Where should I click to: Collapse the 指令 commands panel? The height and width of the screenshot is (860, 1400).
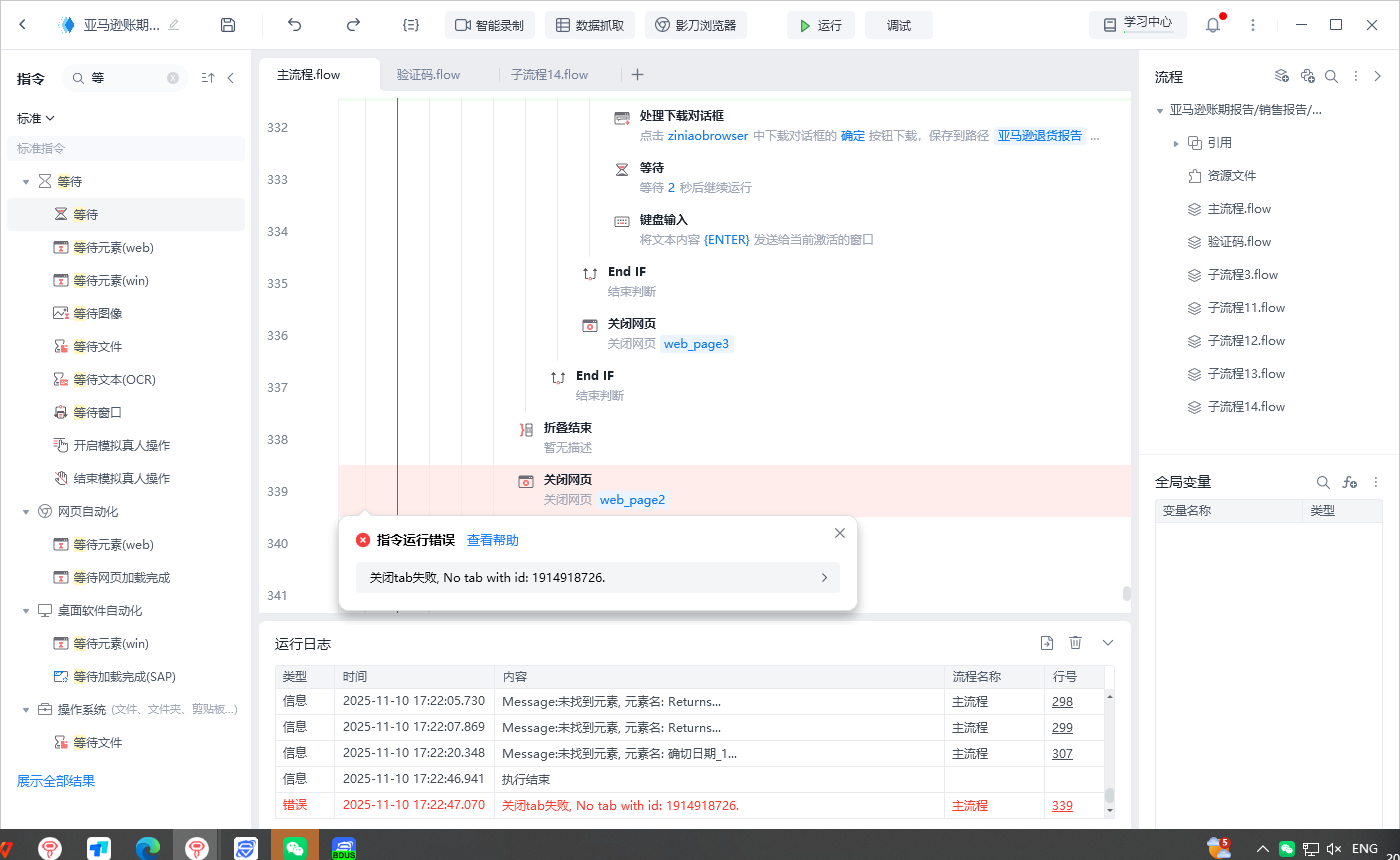(x=231, y=77)
